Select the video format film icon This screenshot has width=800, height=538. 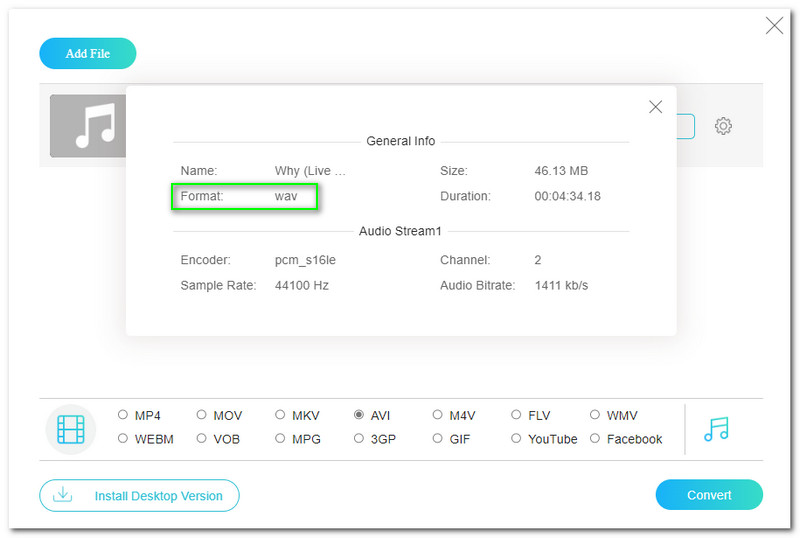click(71, 429)
